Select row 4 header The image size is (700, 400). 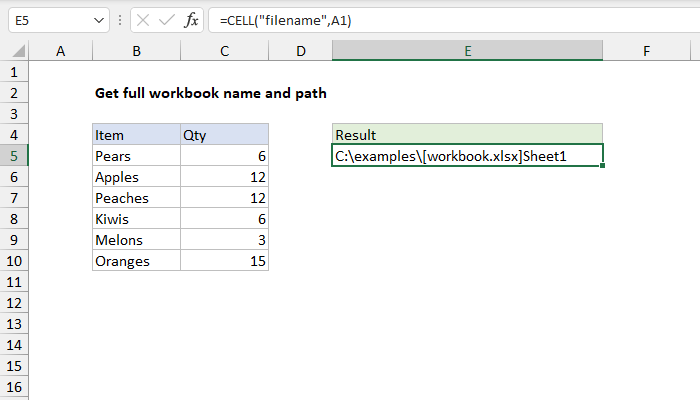pos(14,135)
